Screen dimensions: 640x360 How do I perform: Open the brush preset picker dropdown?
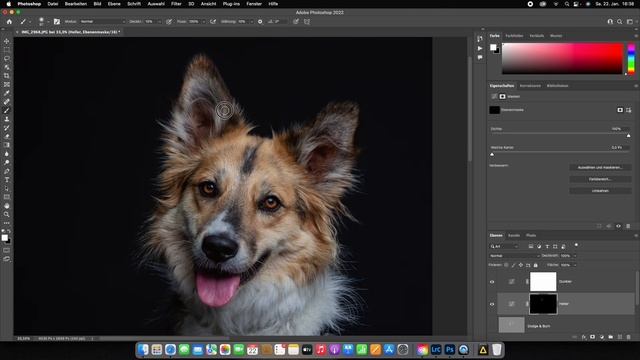[x=48, y=22]
